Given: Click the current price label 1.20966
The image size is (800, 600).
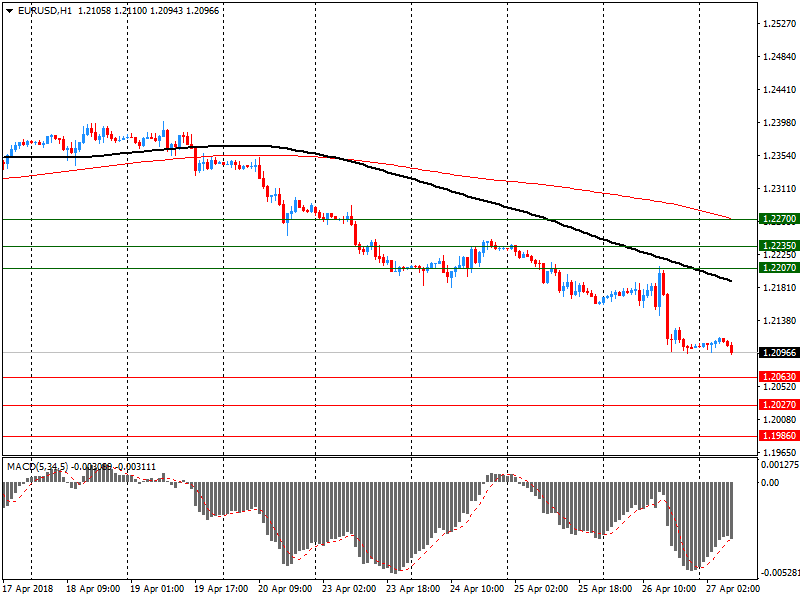Looking at the screenshot, I should click(779, 353).
